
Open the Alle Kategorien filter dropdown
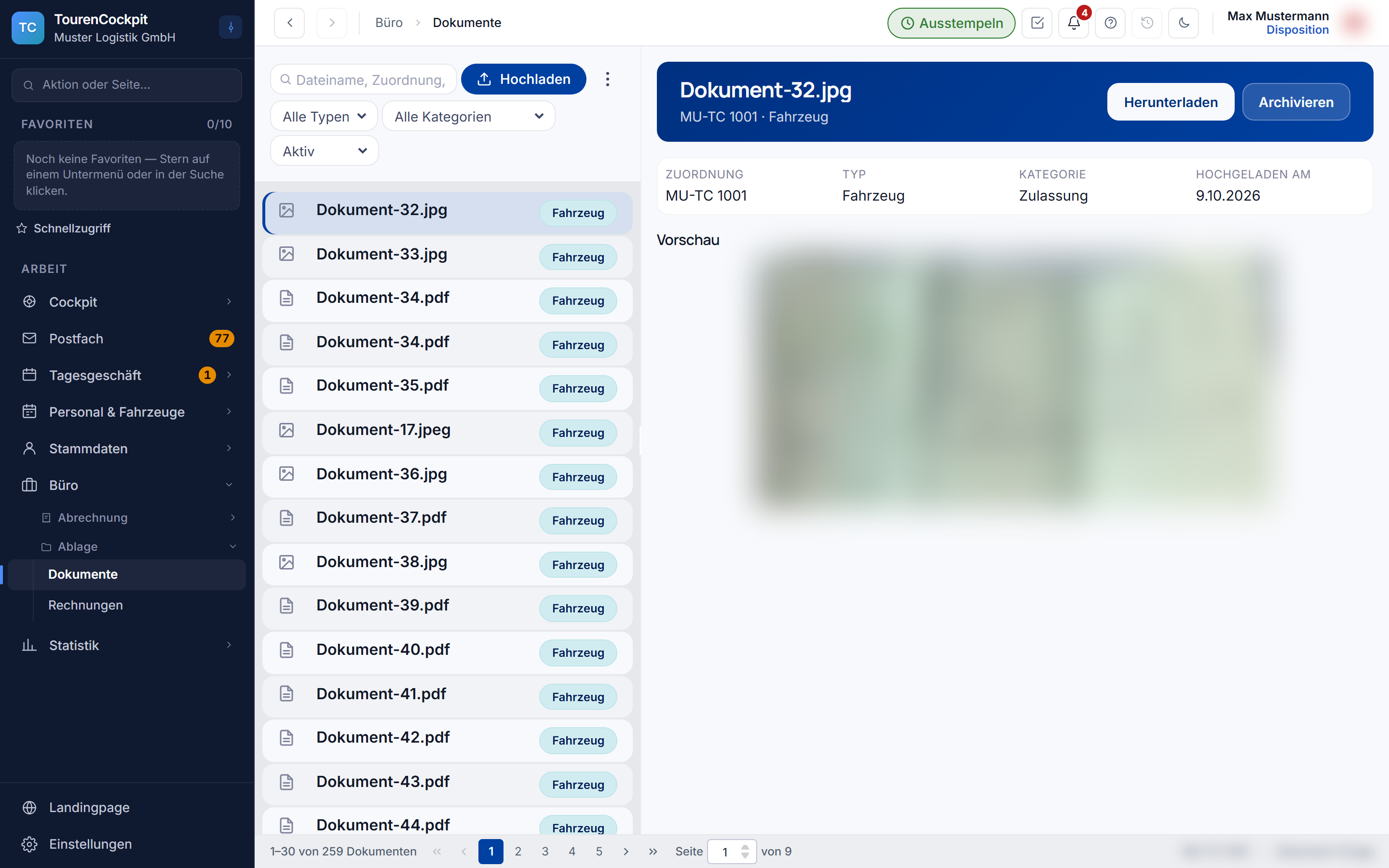(468, 117)
